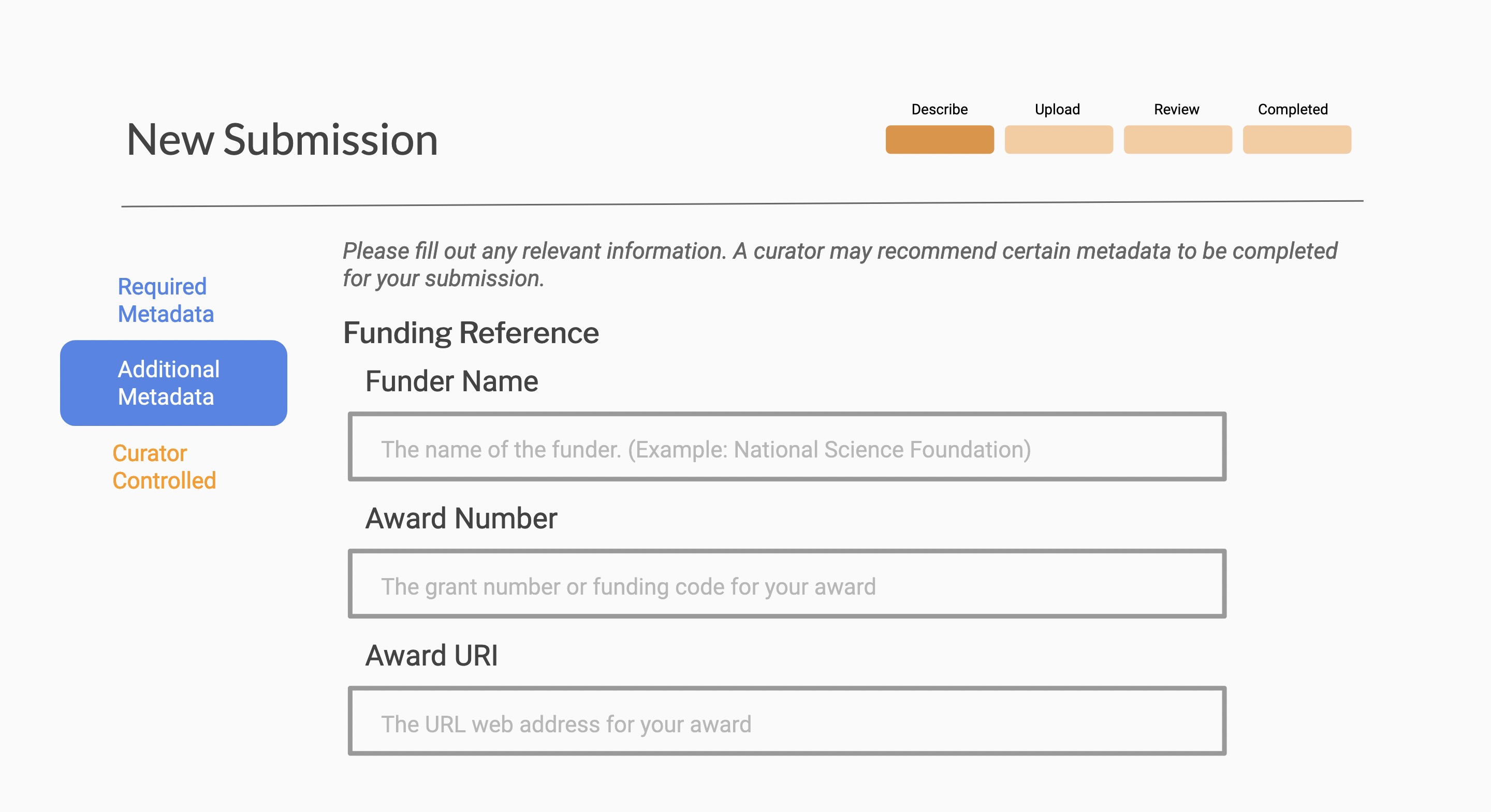Click the Funding Reference heading
Image resolution: width=1491 pixels, height=812 pixels.
click(471, 333)
